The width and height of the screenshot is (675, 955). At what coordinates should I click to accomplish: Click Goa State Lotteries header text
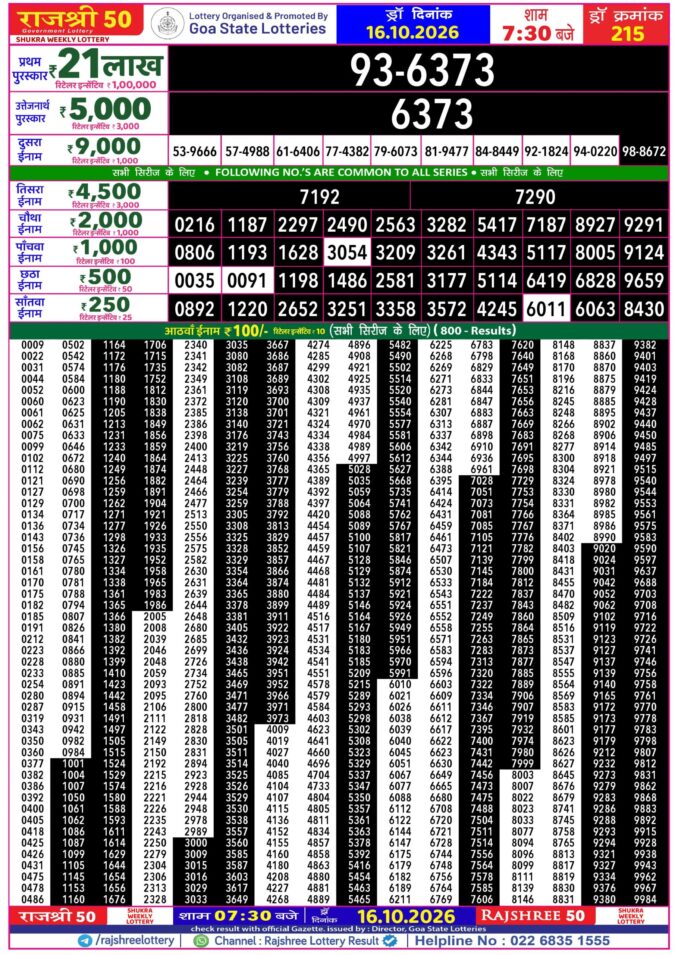[257, 29]
